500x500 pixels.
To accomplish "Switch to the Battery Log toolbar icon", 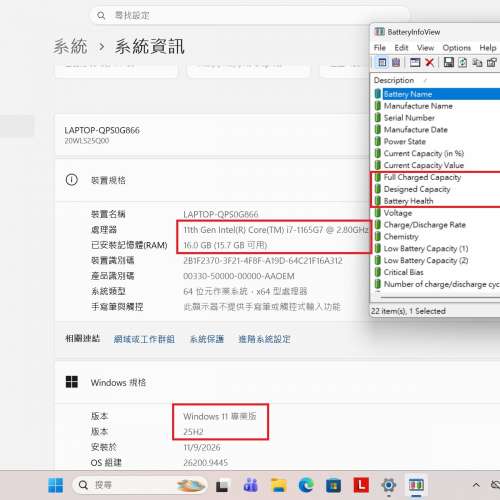I will 396,62.
